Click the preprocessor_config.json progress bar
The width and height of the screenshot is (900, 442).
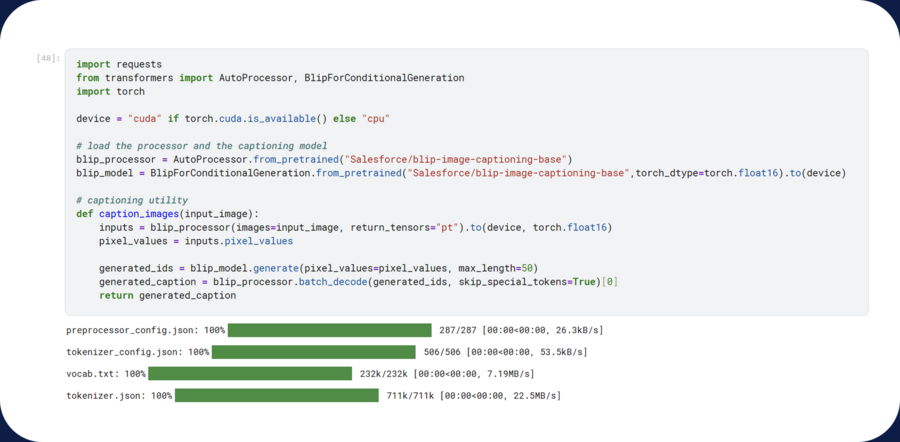(x=329, y=330)
